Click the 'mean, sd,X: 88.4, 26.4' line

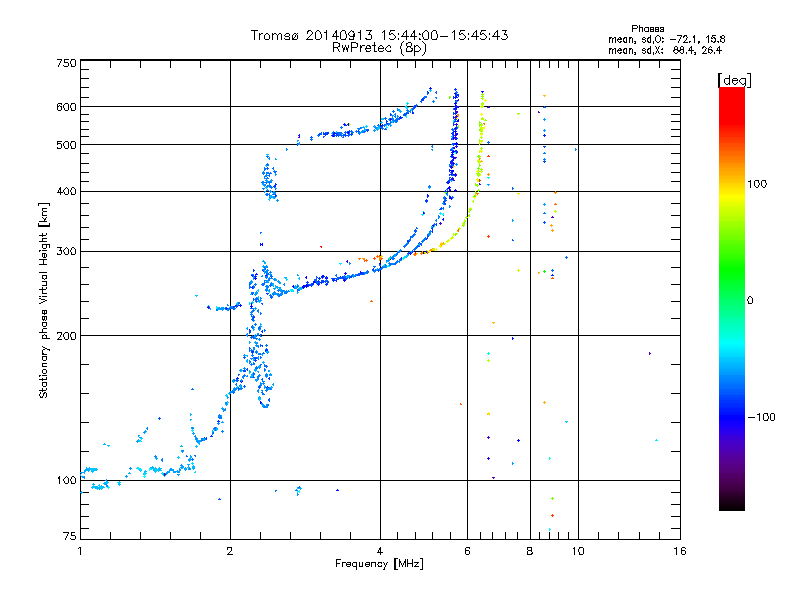665,50
